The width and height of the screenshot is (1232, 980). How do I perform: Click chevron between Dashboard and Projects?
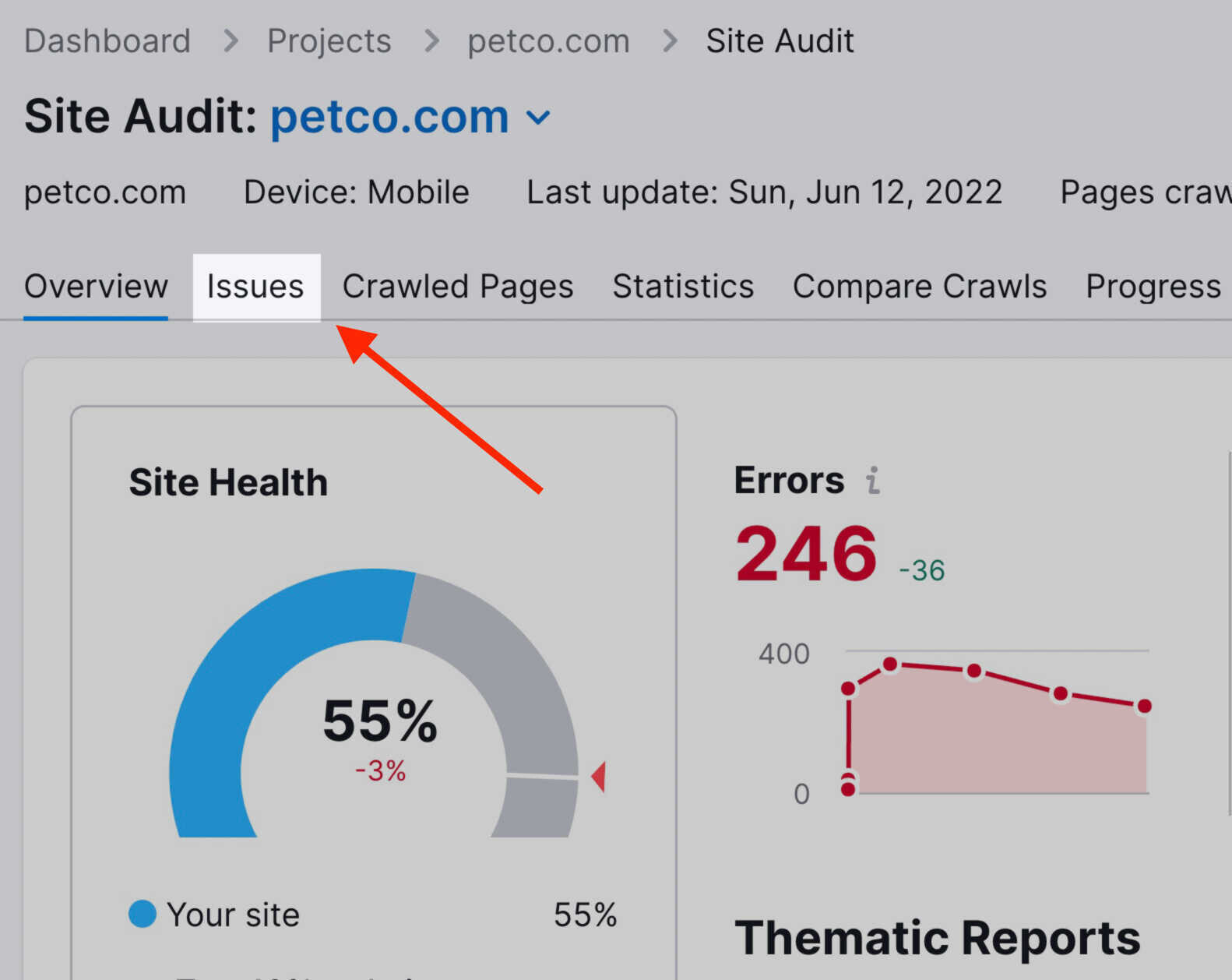[x=230, y=41]
